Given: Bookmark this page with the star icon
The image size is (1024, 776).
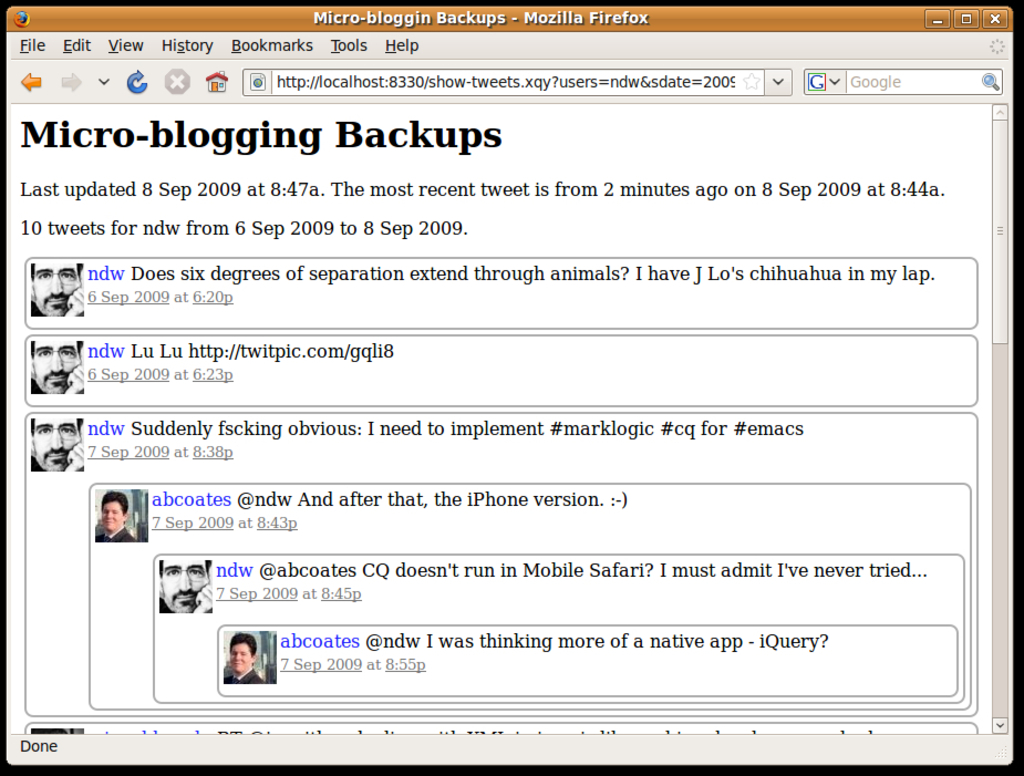Looking at the screenshot, I should (x=752, y=82).
